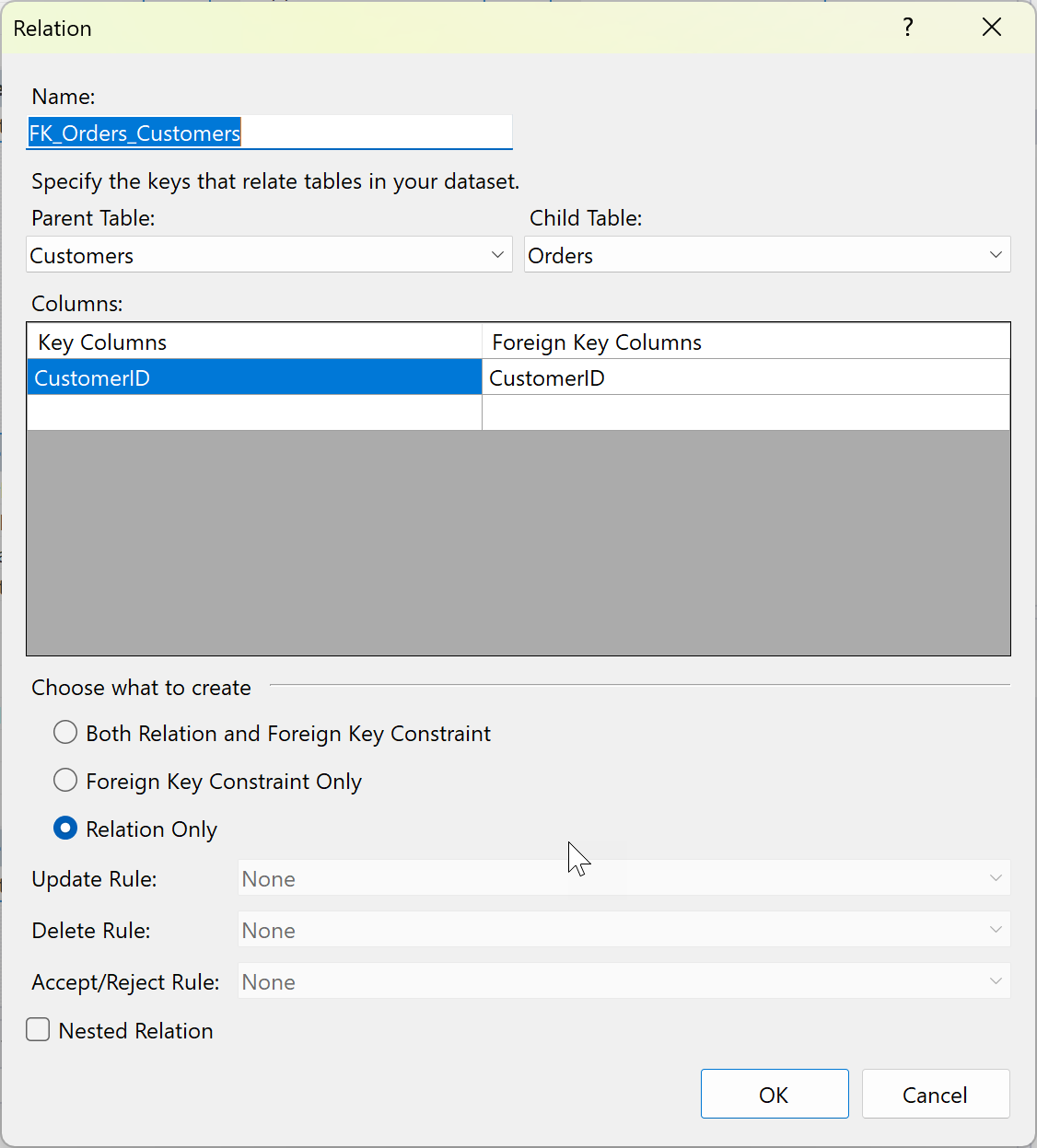Select Both Relation and Foreign Key Constraint
1037x1148 pixels.
point(65,733)
